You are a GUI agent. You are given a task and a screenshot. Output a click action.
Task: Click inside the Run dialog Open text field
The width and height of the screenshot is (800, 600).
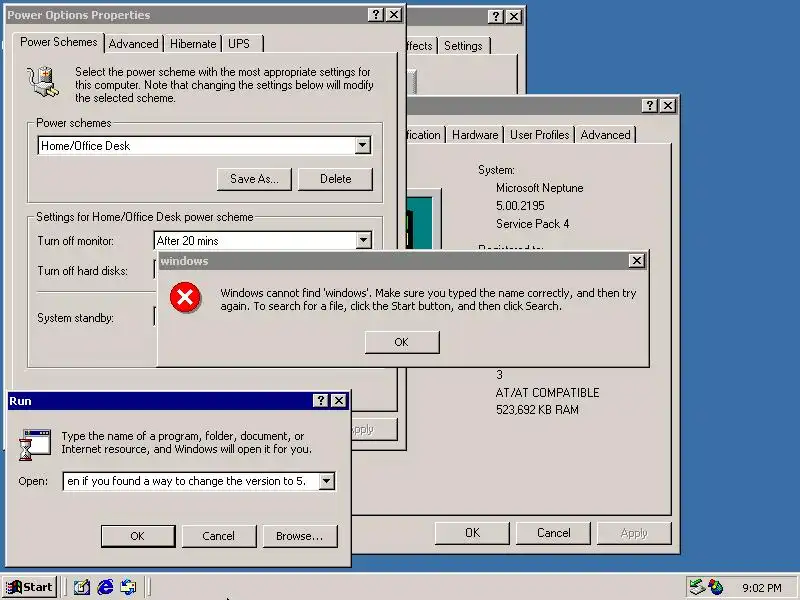[x=191, y=481]
